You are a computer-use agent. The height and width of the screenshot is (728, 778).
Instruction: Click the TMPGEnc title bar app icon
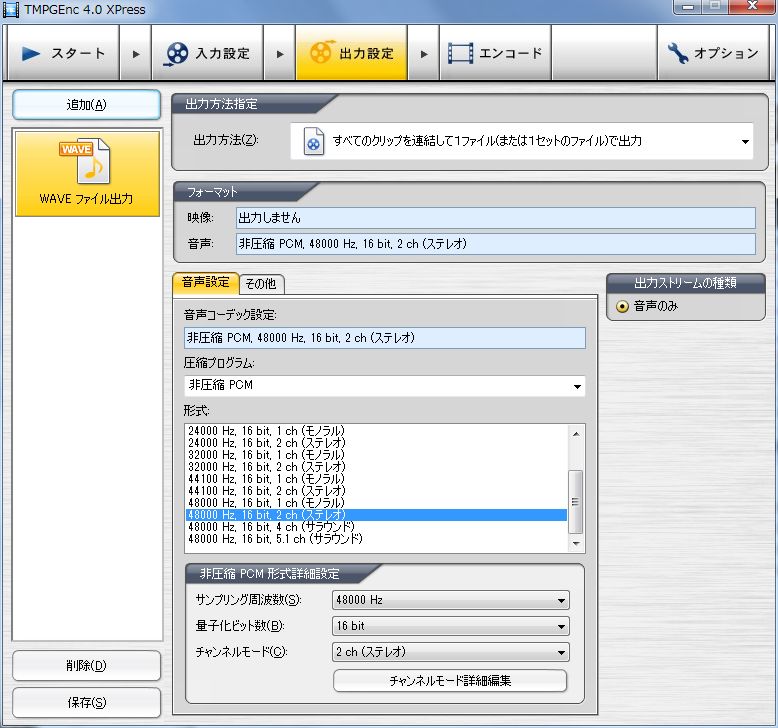click(x=10, y=9)
